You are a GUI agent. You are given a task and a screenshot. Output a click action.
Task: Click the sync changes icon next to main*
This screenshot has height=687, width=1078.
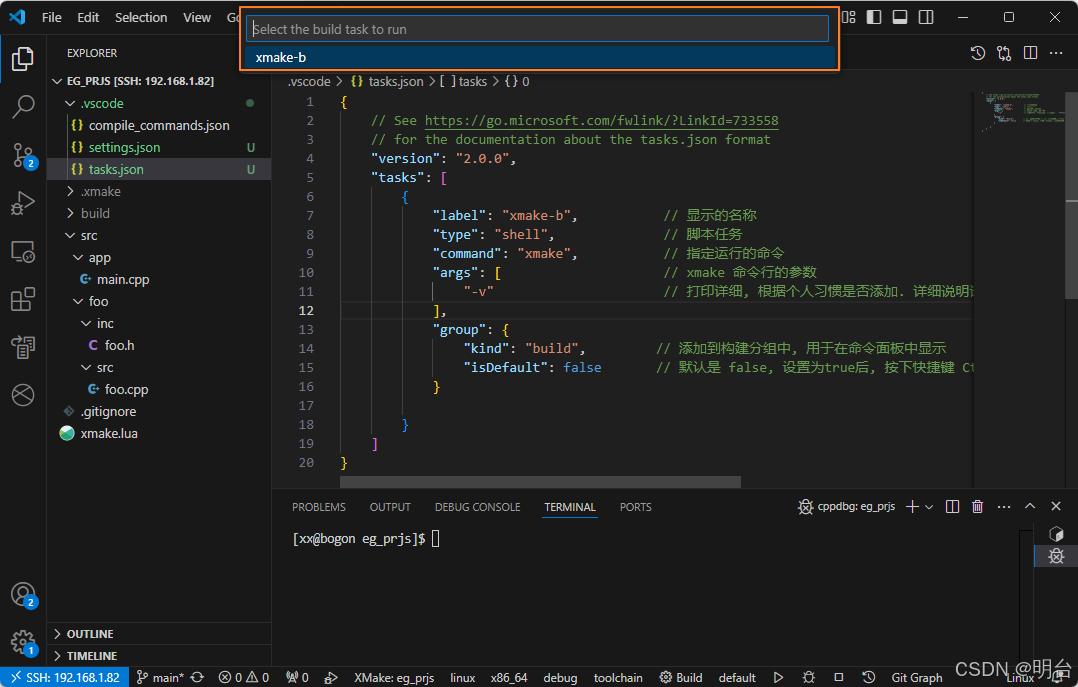point(197,677)
